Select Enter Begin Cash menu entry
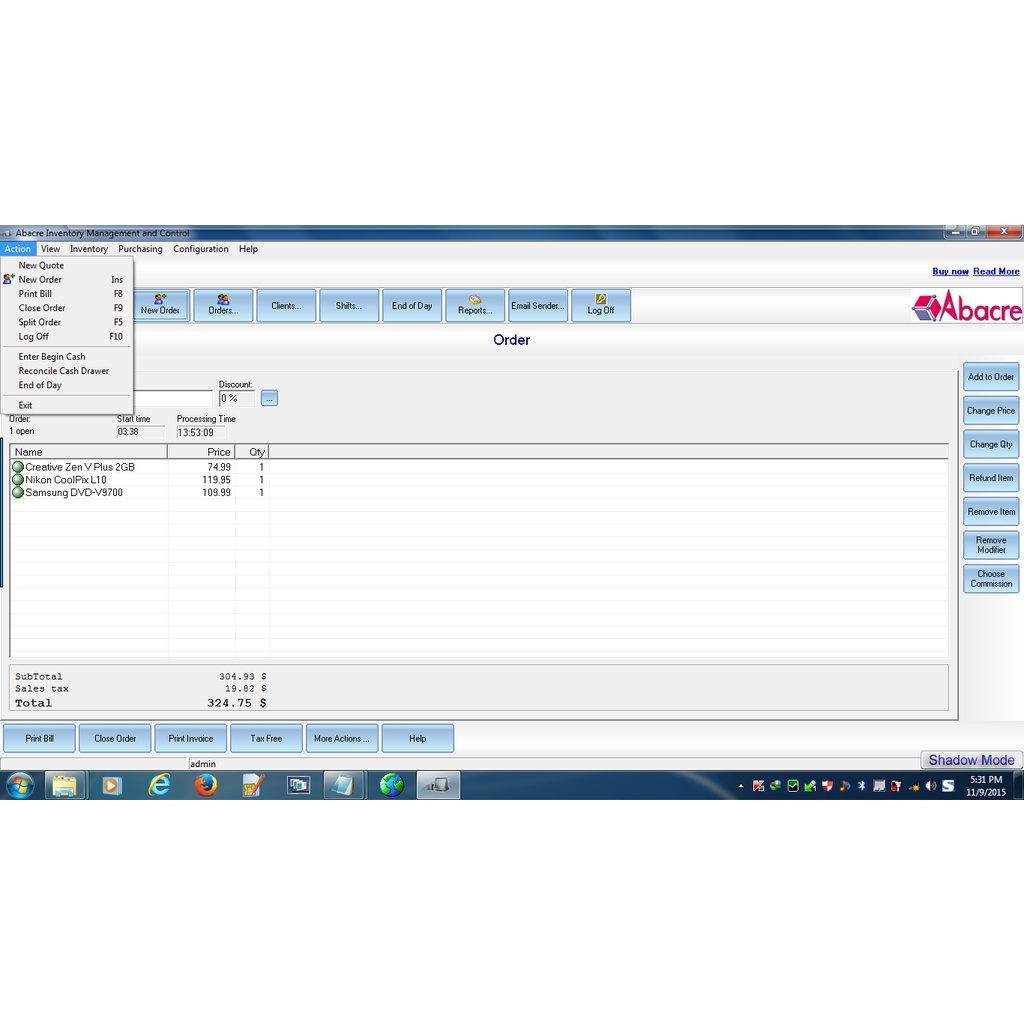The image size is (1024, 1024). pyautogui.click(x=67, y=357)
